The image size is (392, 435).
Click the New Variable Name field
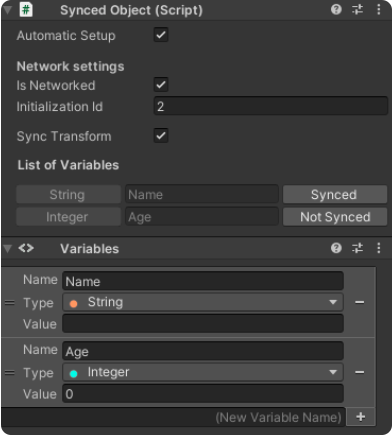pos(173,417)
